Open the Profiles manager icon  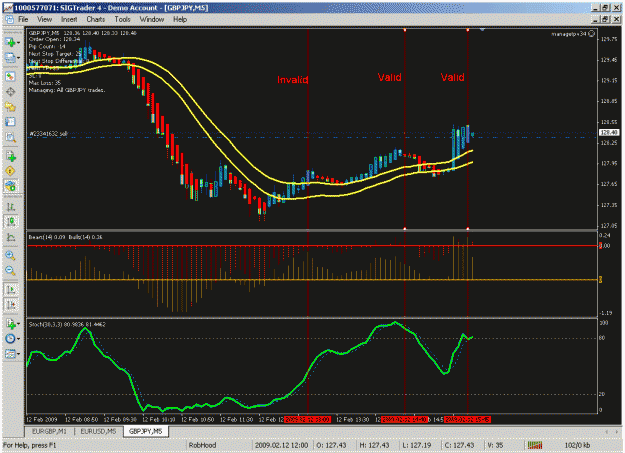click(x=10, y=58)
